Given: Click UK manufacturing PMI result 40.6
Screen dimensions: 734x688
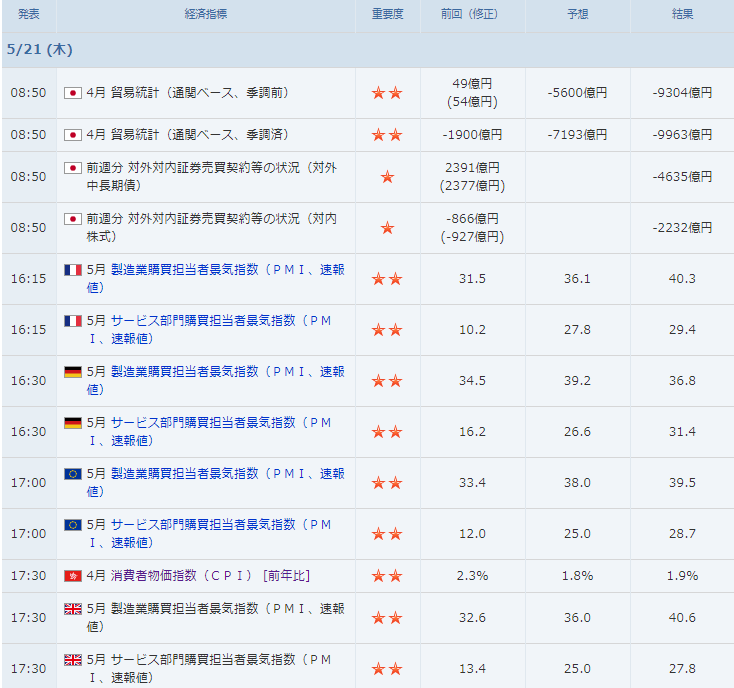Looking at the screenshot, I should (x=682, y=617).
